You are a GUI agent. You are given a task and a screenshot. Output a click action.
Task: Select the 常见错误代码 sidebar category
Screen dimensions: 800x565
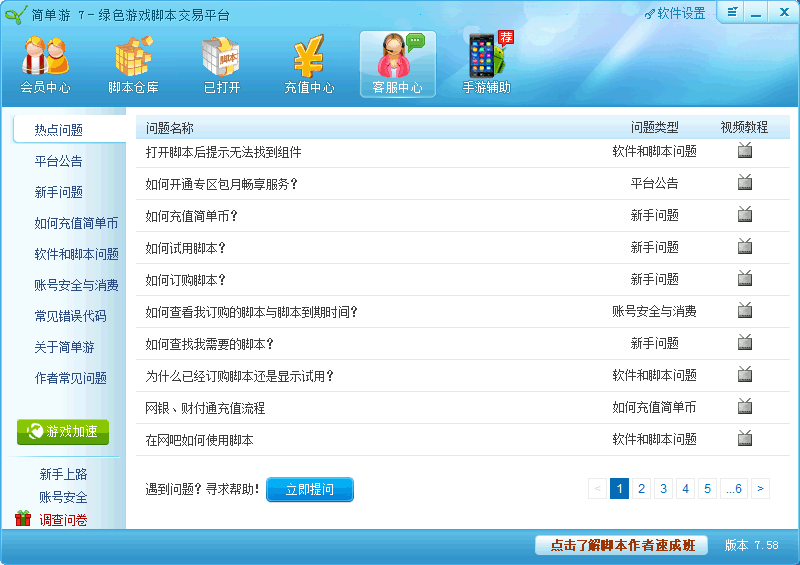point(70,316)
